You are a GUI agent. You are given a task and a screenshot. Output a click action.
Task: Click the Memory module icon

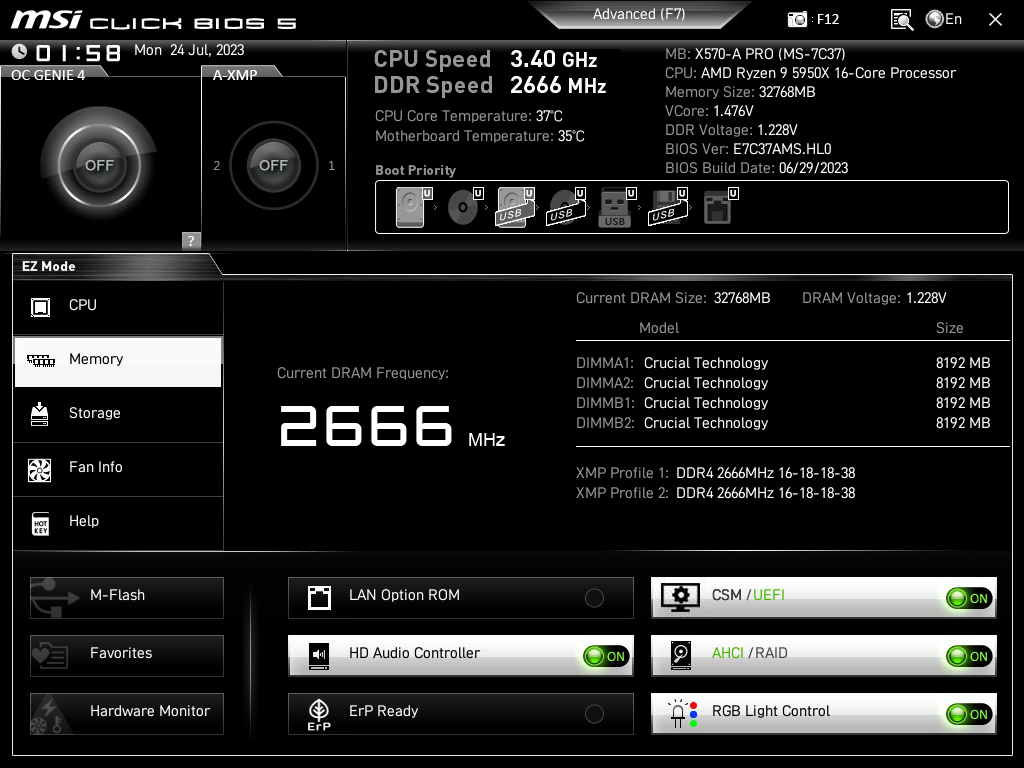tap(40, 360)
